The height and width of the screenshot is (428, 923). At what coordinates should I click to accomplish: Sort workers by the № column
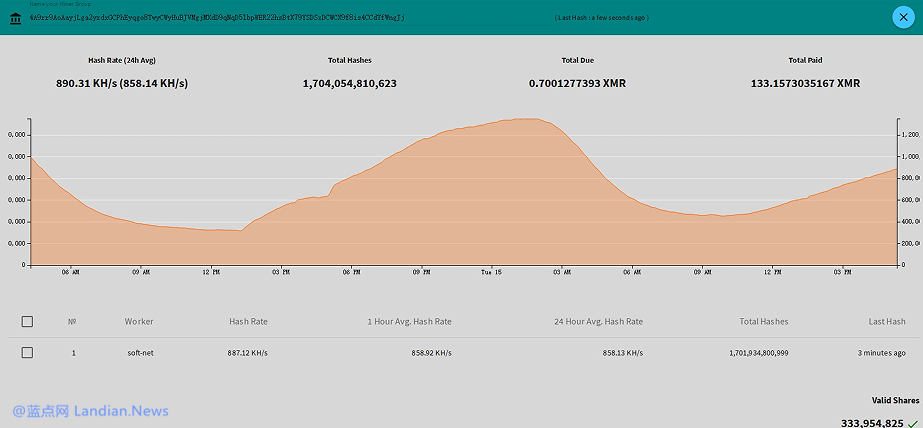pyautogui.click(x=72, y=321)
